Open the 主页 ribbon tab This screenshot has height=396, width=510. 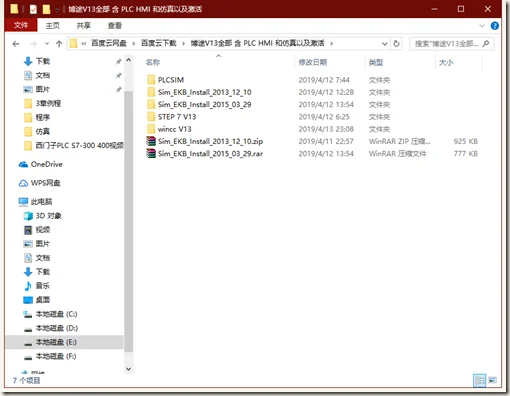(x=53, y=25)
